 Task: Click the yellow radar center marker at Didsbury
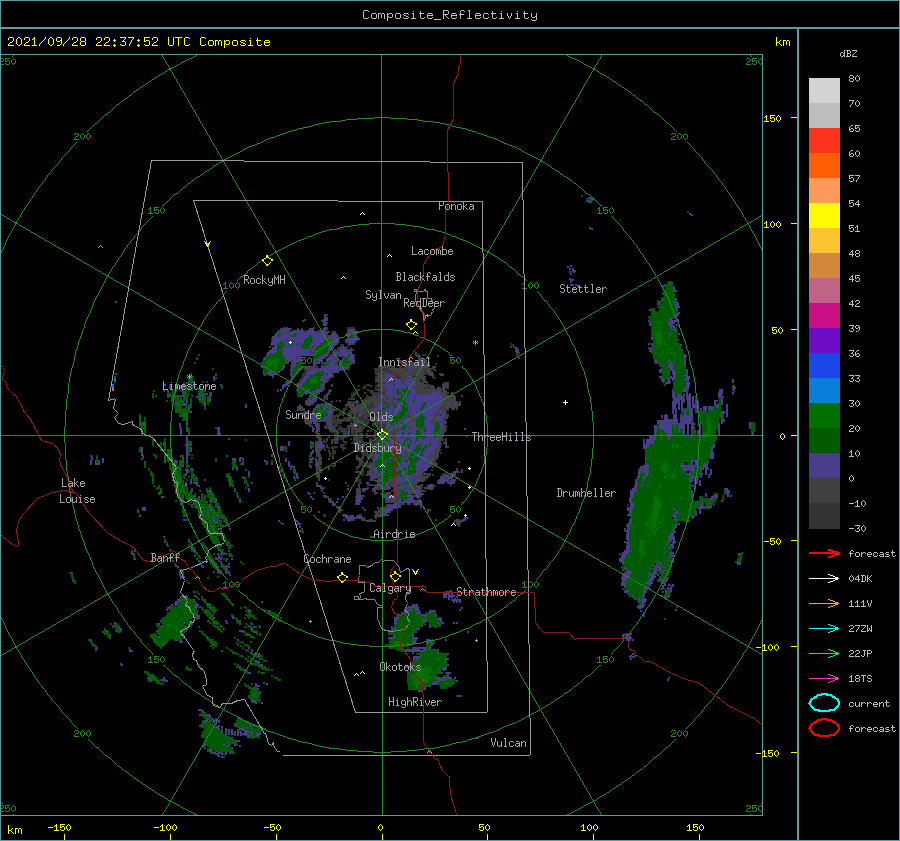click(382, 435)
